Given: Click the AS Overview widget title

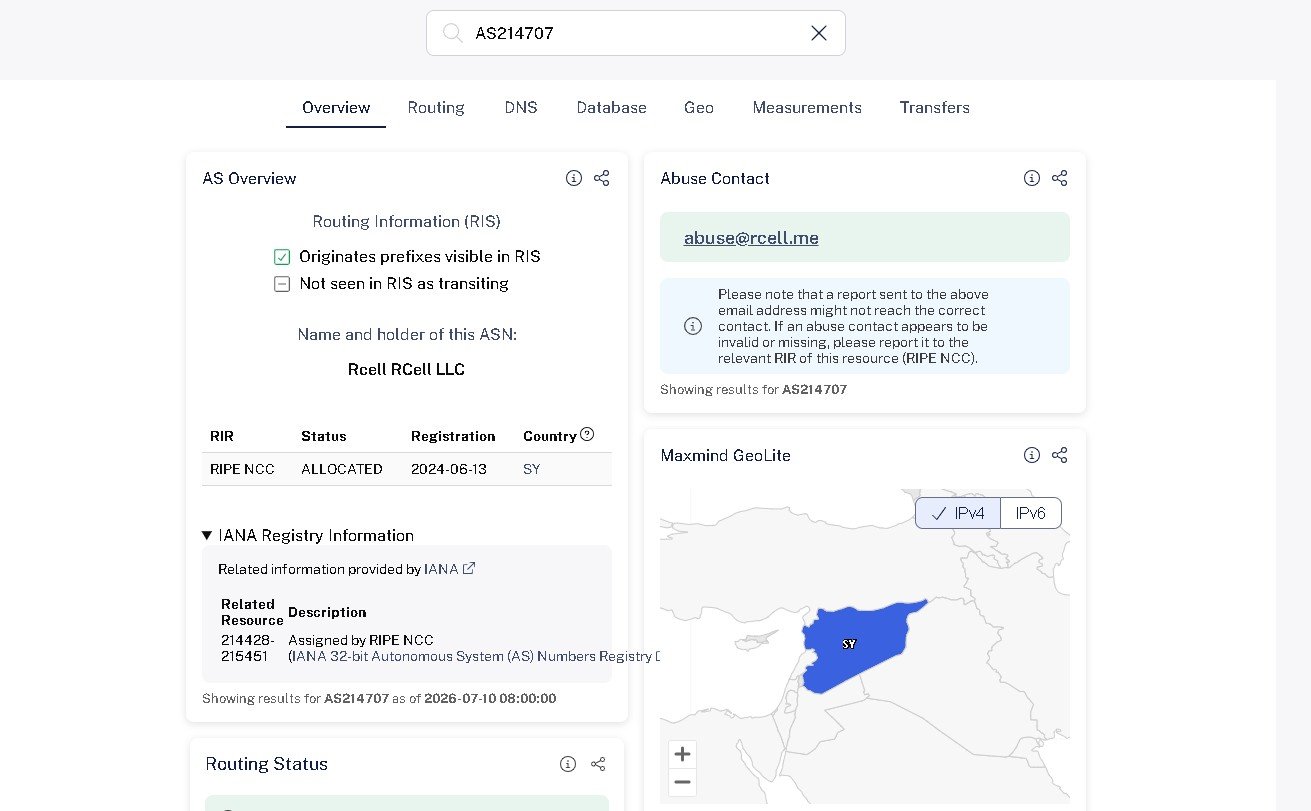Looking at the screenshot, I should [x=250, y=178].
